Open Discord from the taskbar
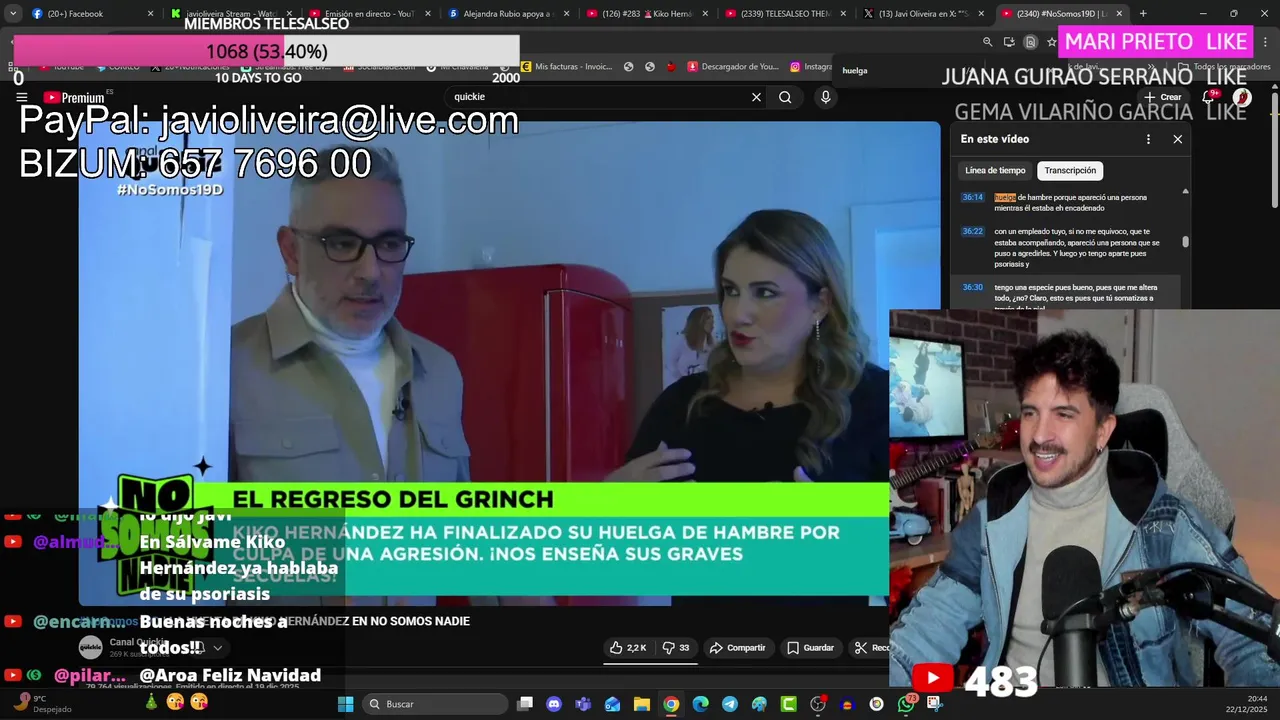 point(554,704)
